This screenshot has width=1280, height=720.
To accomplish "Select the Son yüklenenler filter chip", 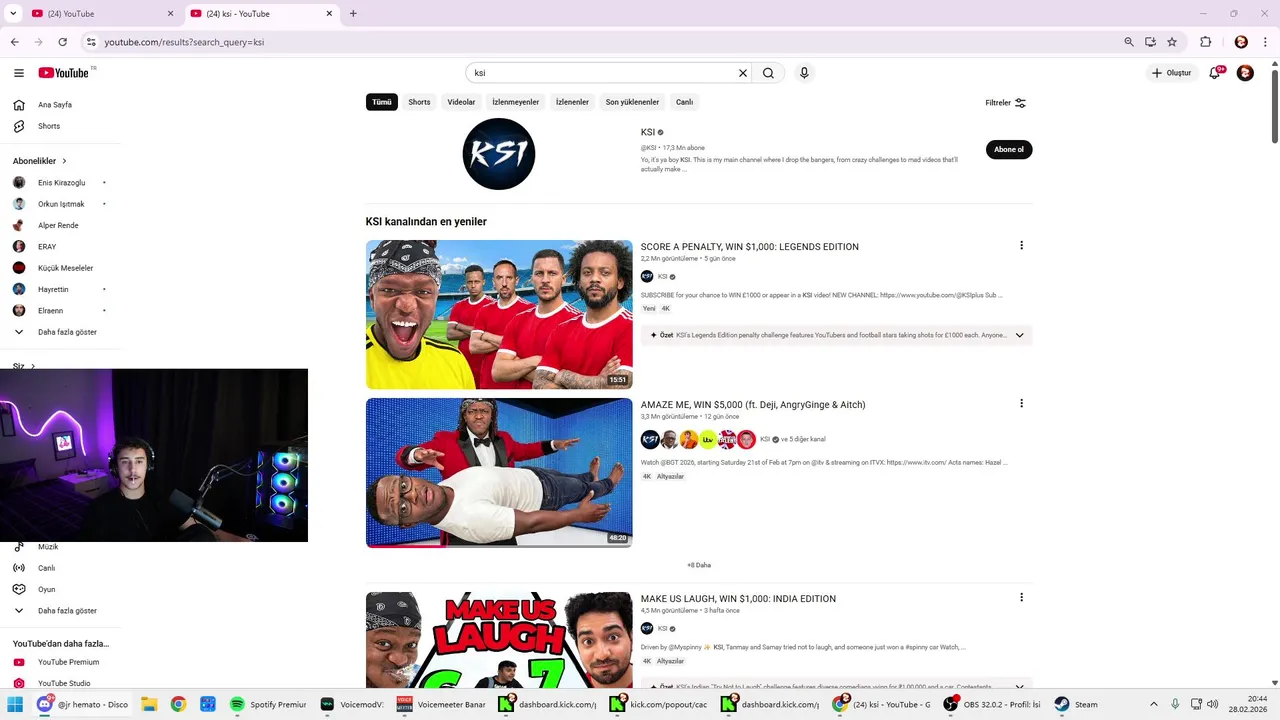I will click(x=632, y=102).
